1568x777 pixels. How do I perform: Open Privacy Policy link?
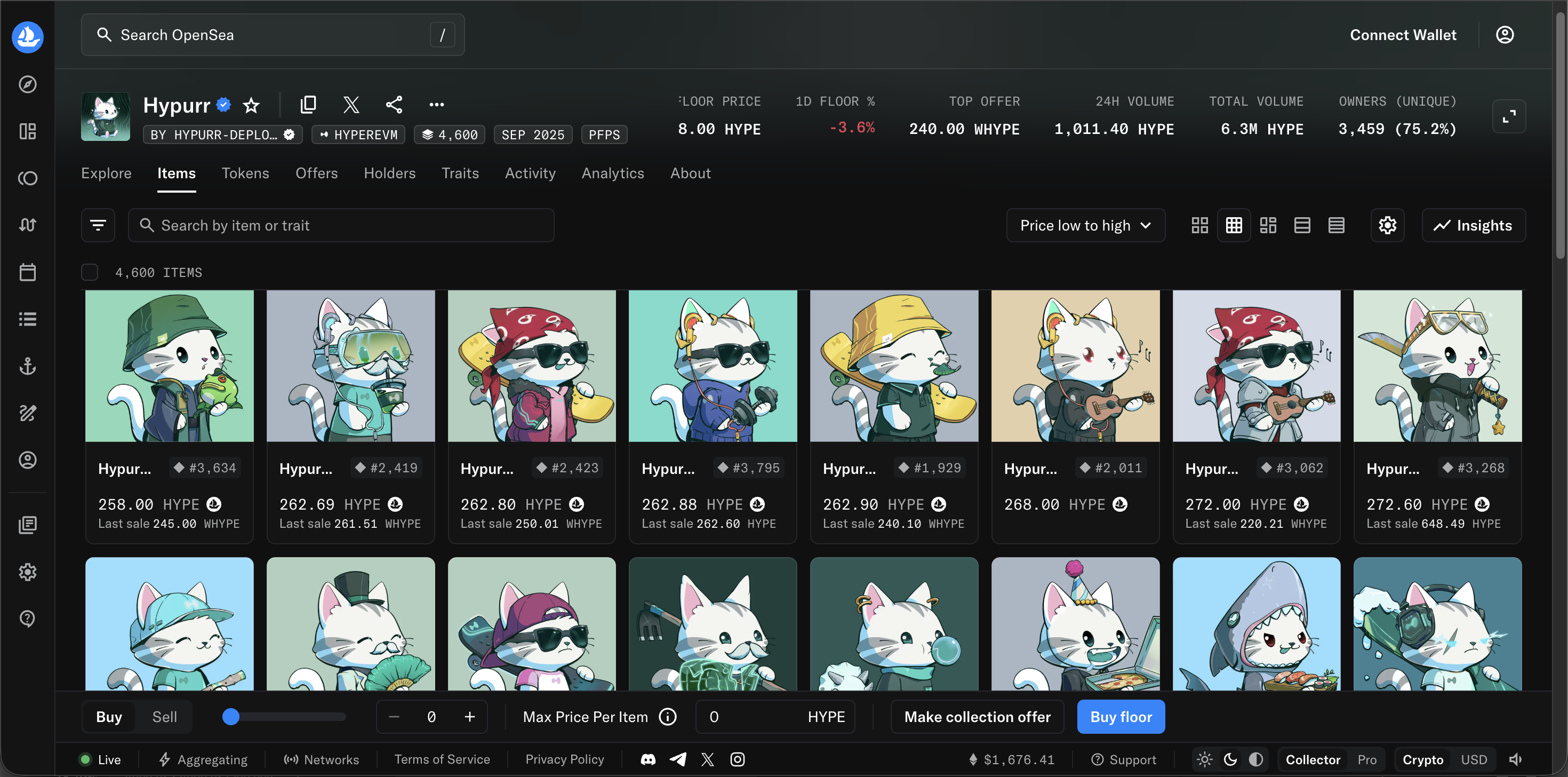click(564, 759)
